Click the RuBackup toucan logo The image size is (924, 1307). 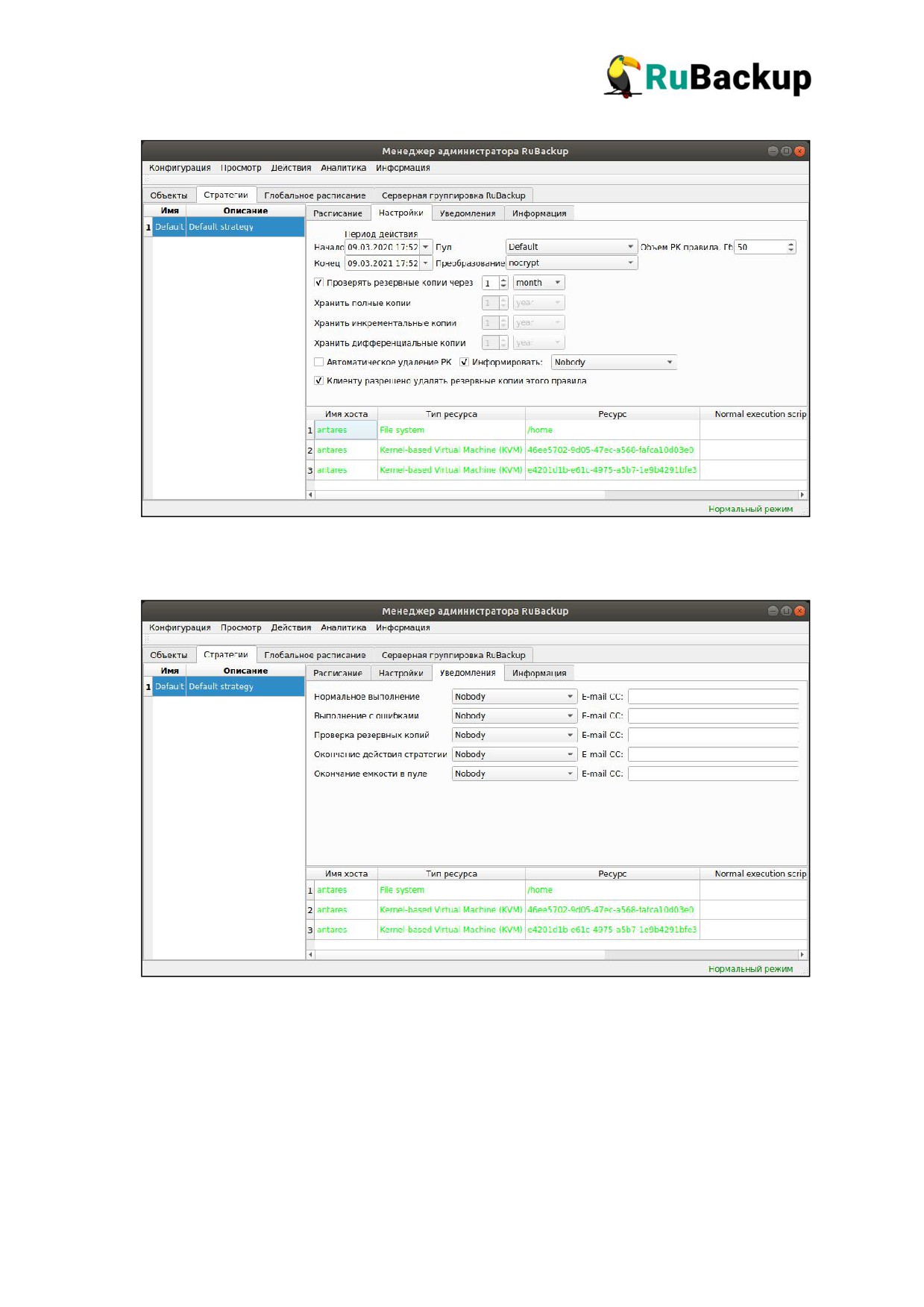pos(623,77)
